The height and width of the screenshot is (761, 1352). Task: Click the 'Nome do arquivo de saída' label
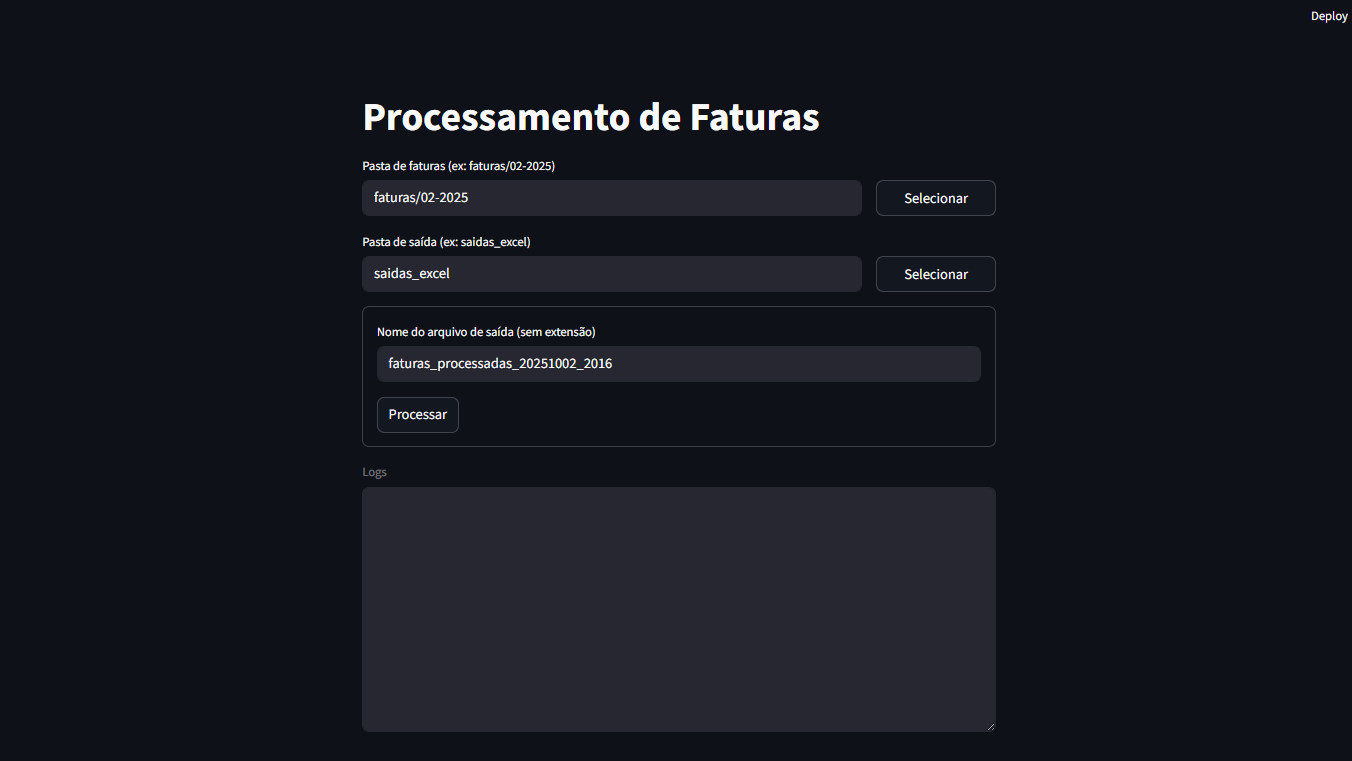click(445, 332)
